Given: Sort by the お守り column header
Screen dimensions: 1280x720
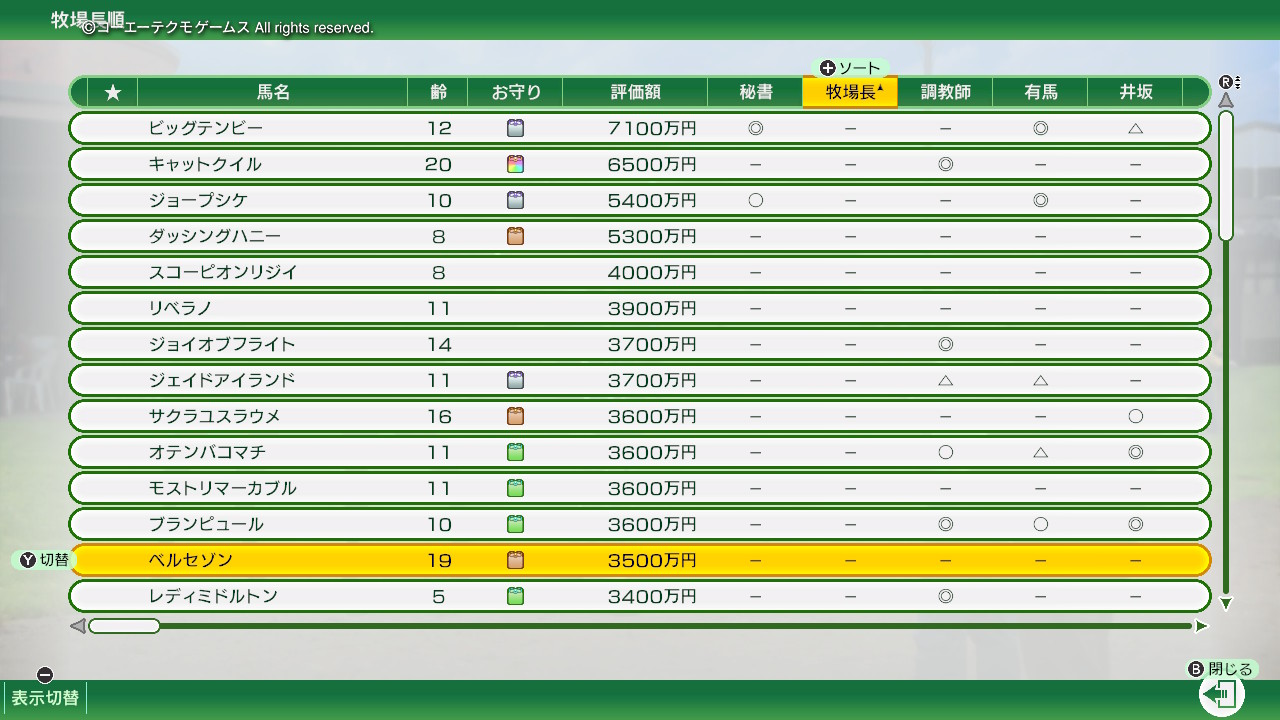Looking at the screenshot, I should (x=516, y=92).
